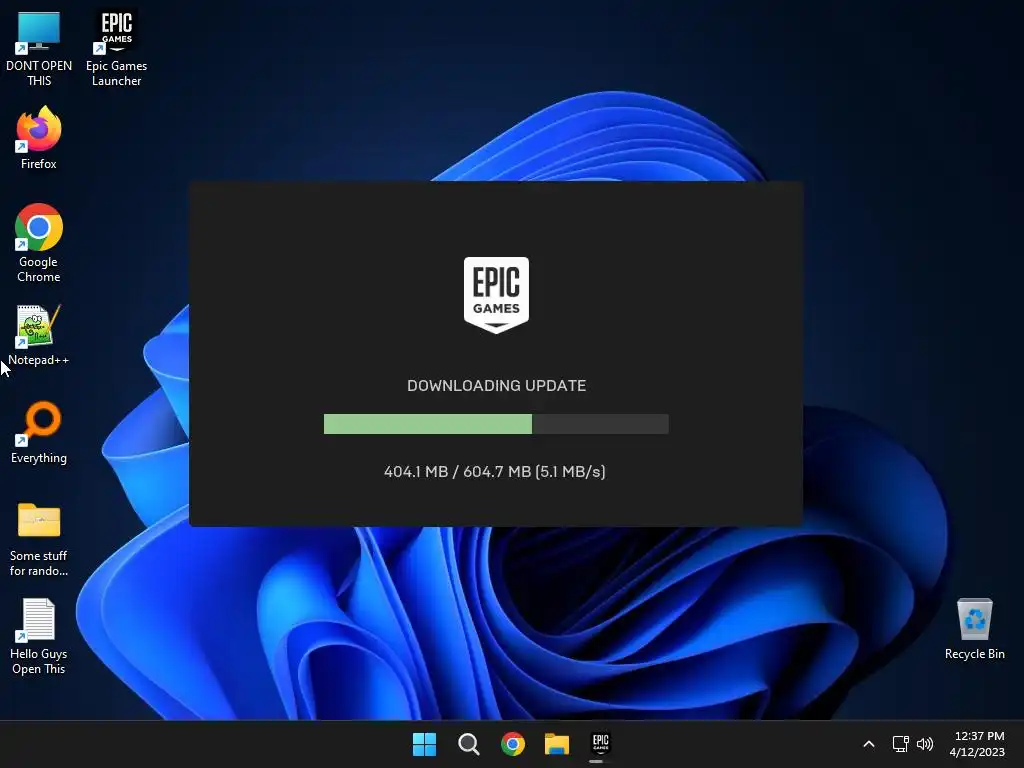The image size is (1024, 768).
Task: Open the DONT OPEN THIS desktop shortcut
Action: (39, 49)
